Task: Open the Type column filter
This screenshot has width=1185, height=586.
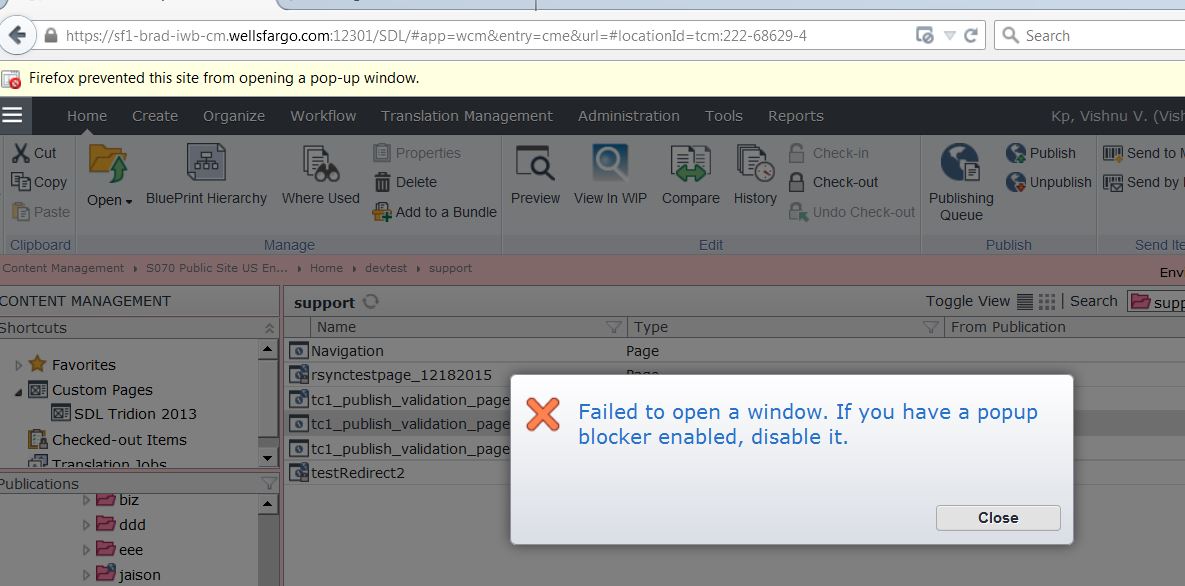Action: [931, 327]
